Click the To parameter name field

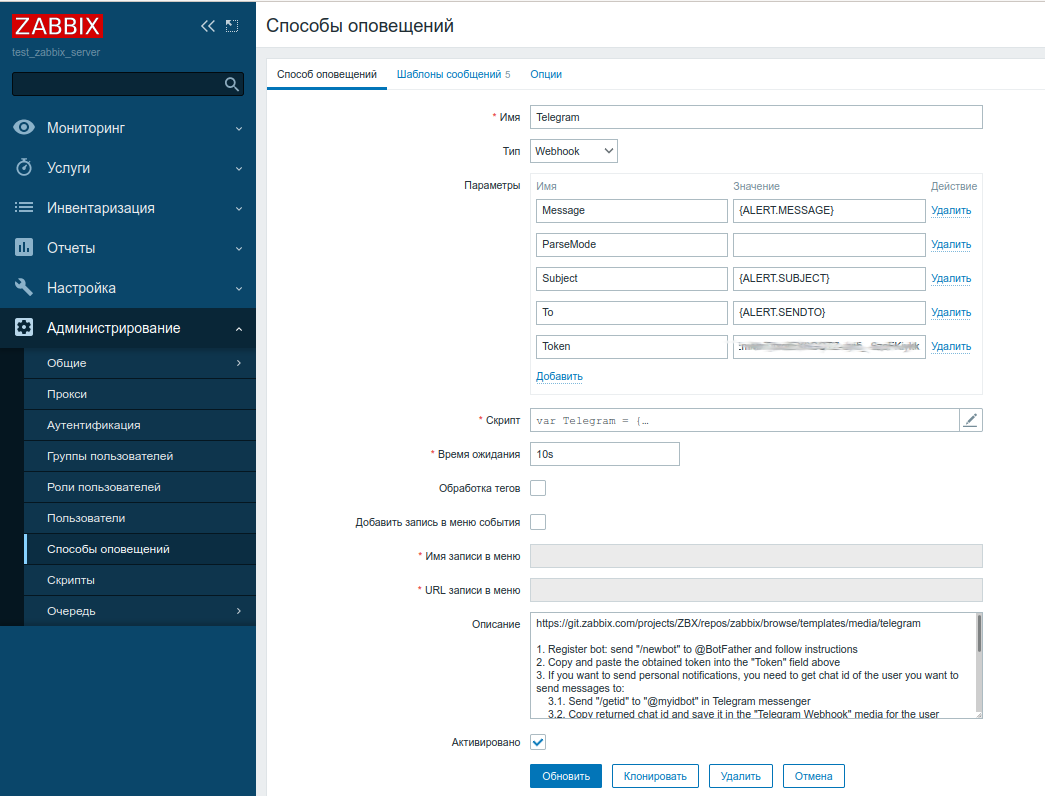632,313
